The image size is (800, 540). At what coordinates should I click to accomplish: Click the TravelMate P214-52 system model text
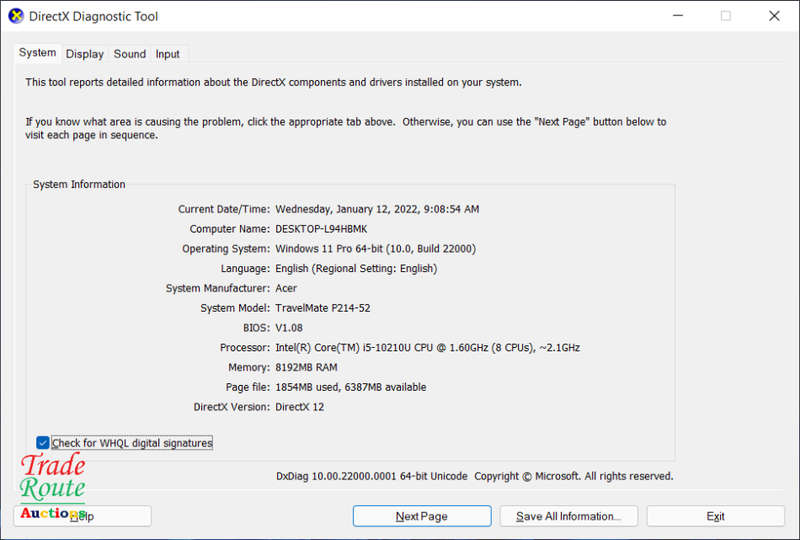322,308
